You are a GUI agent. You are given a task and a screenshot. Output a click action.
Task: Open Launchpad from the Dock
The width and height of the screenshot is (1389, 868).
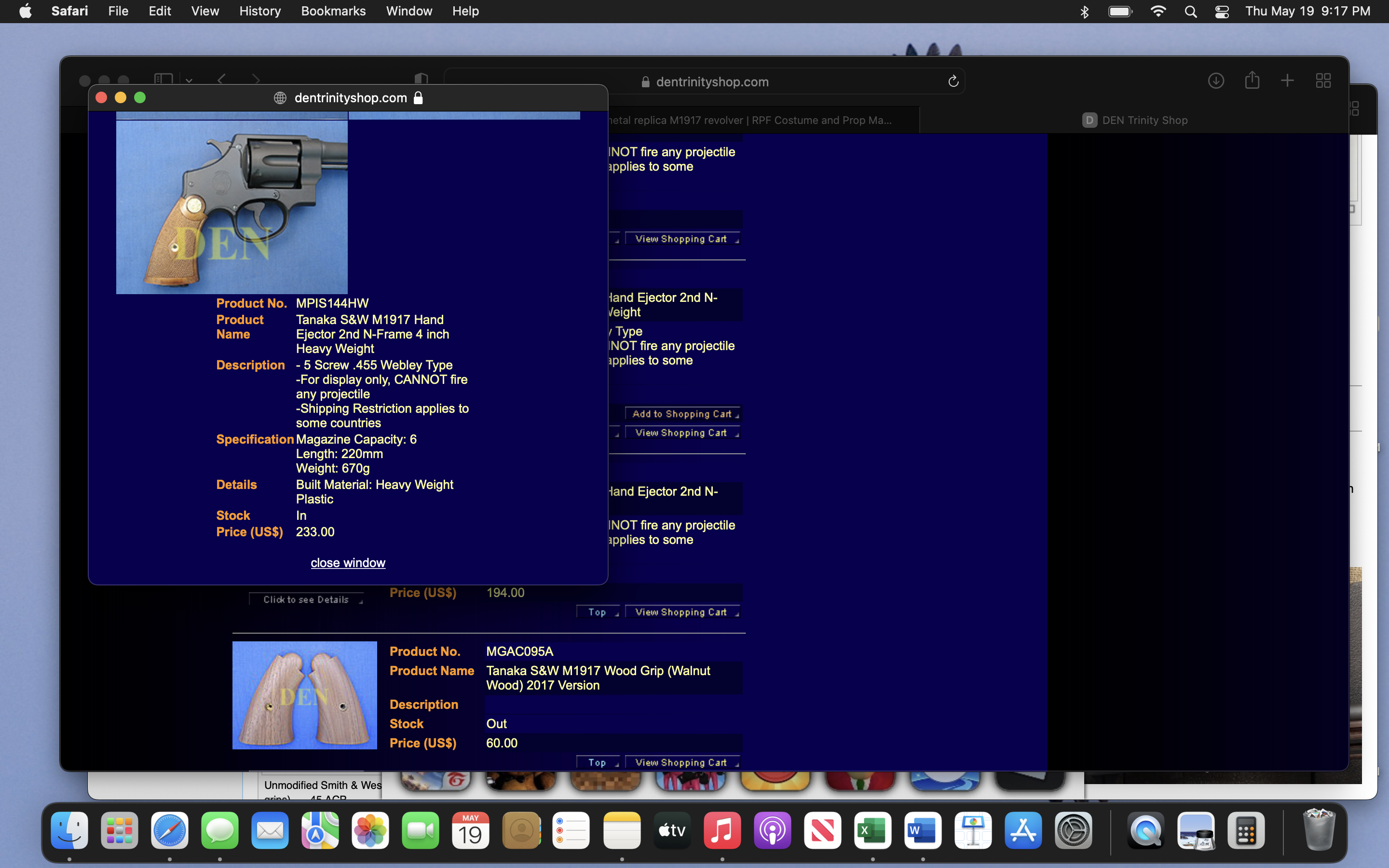[x=120, y=830]
